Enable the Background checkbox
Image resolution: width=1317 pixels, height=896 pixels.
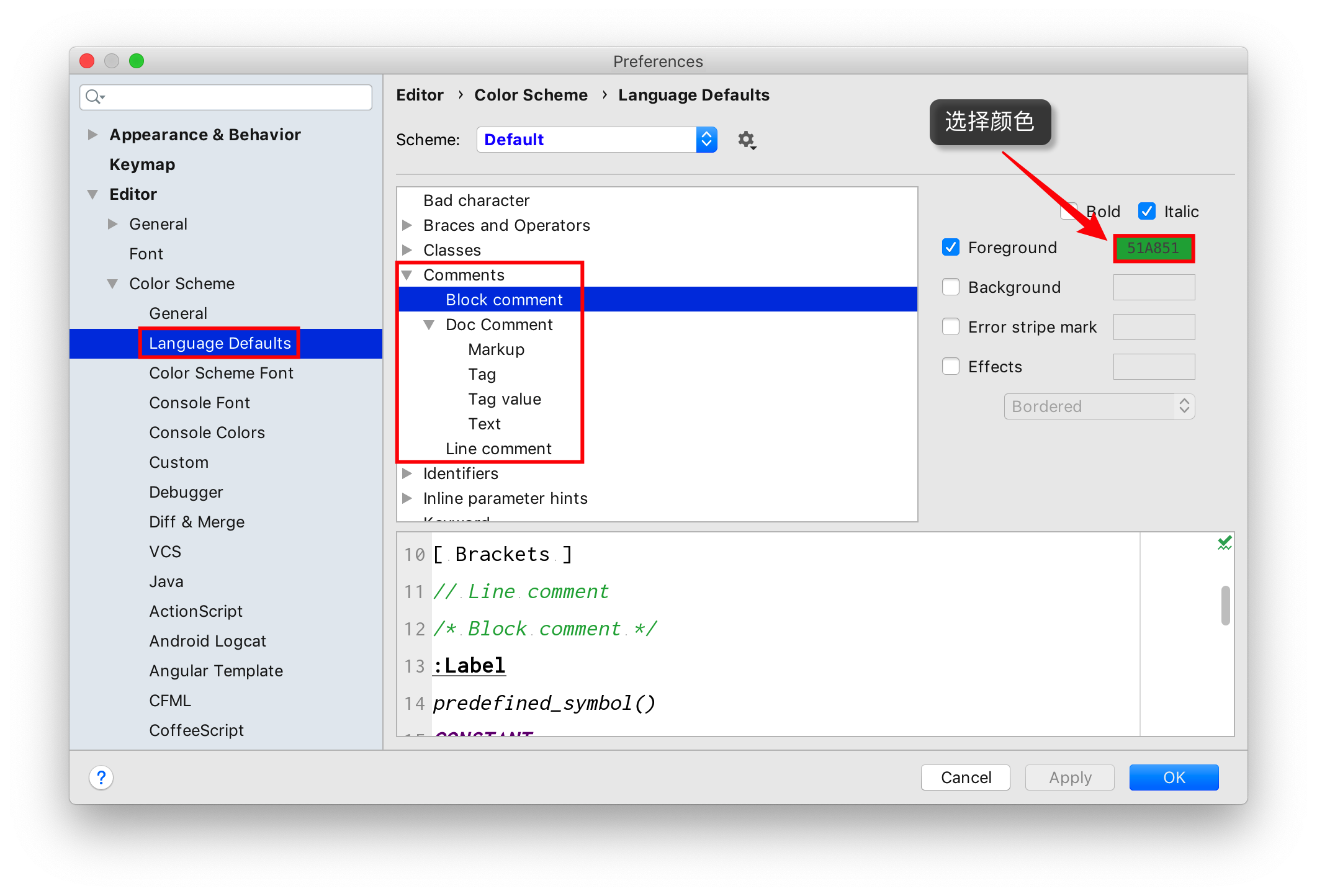[x=950, y=287]
